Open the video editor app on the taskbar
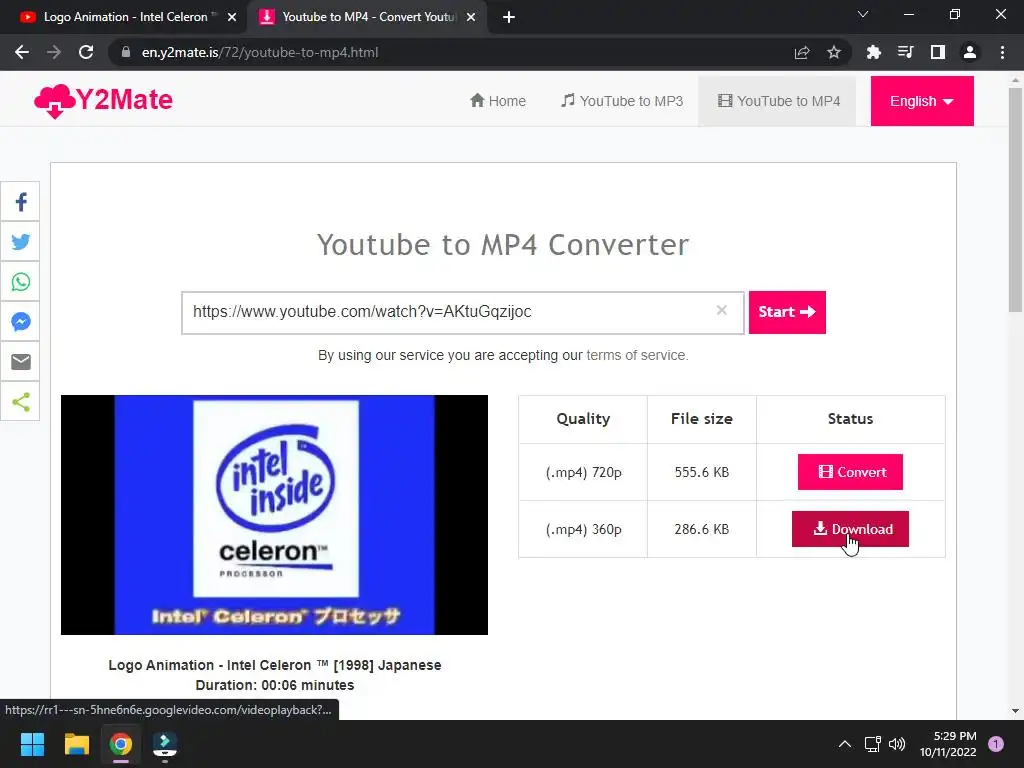The height and width of the screenshot is (768, 1024). pos(165,744)
